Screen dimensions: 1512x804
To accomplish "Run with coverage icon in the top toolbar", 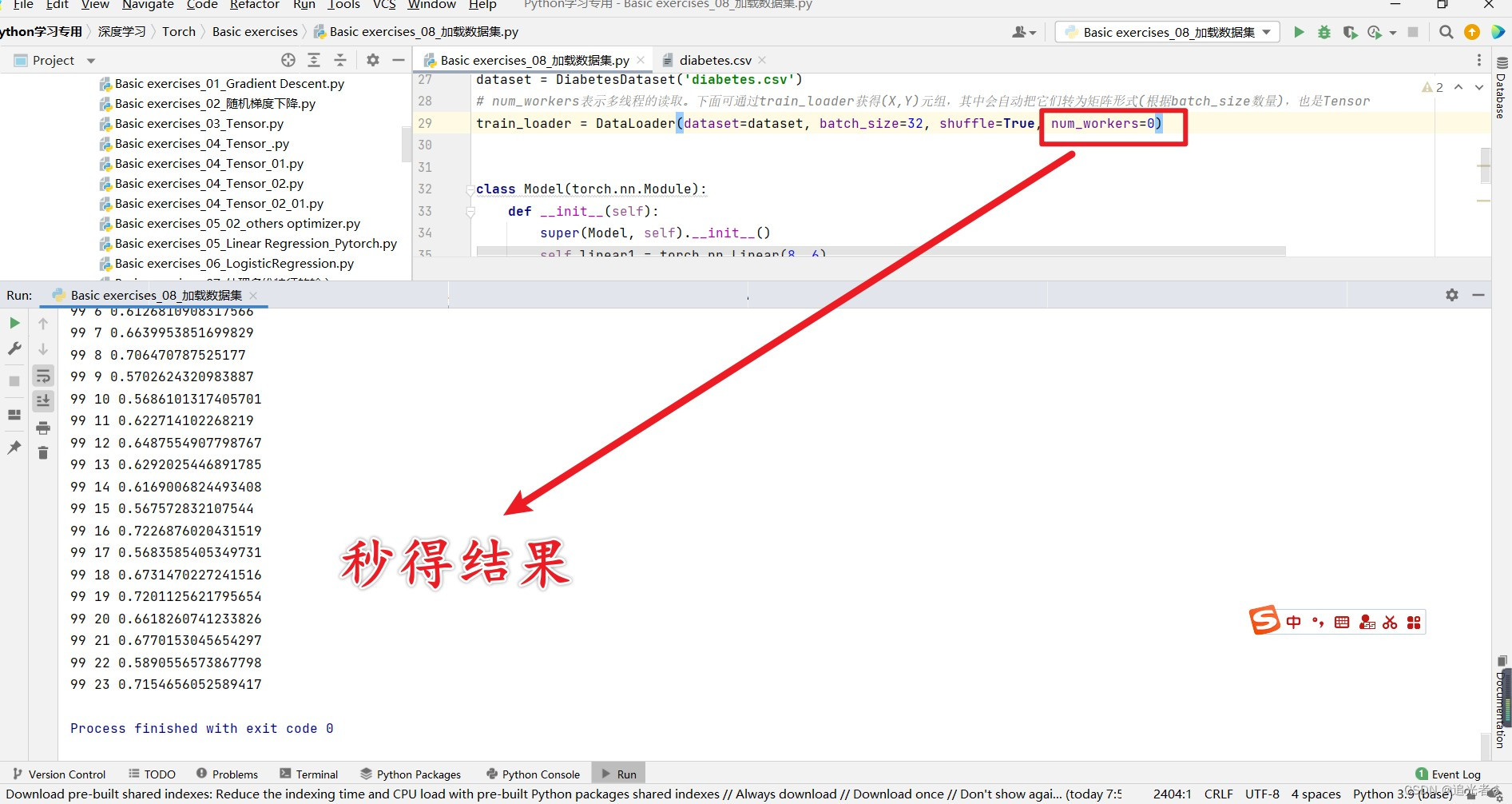I will coord(1350,32).
